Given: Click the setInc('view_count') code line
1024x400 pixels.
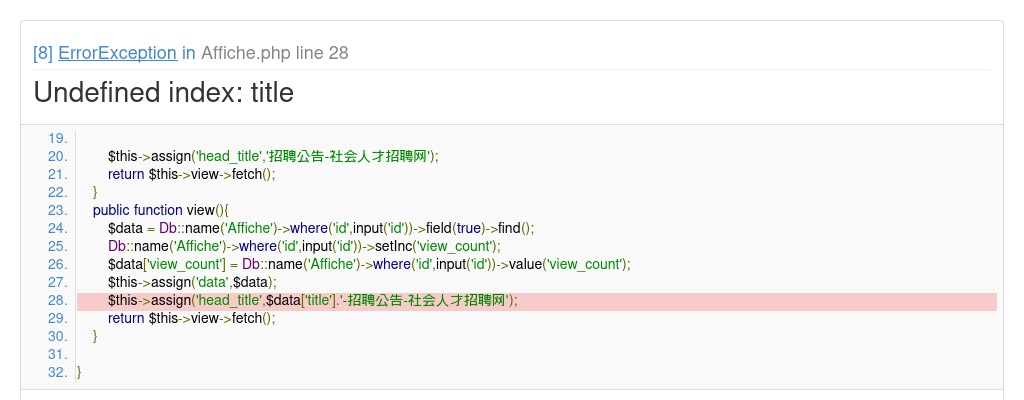Looking at the screenshot, I should (x=304, y=246).
